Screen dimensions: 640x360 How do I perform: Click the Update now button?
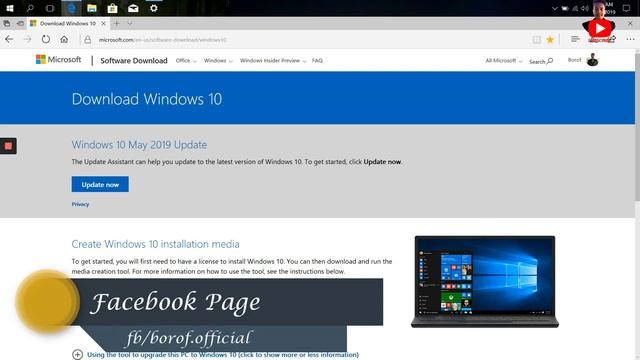[x=100, y=184]
